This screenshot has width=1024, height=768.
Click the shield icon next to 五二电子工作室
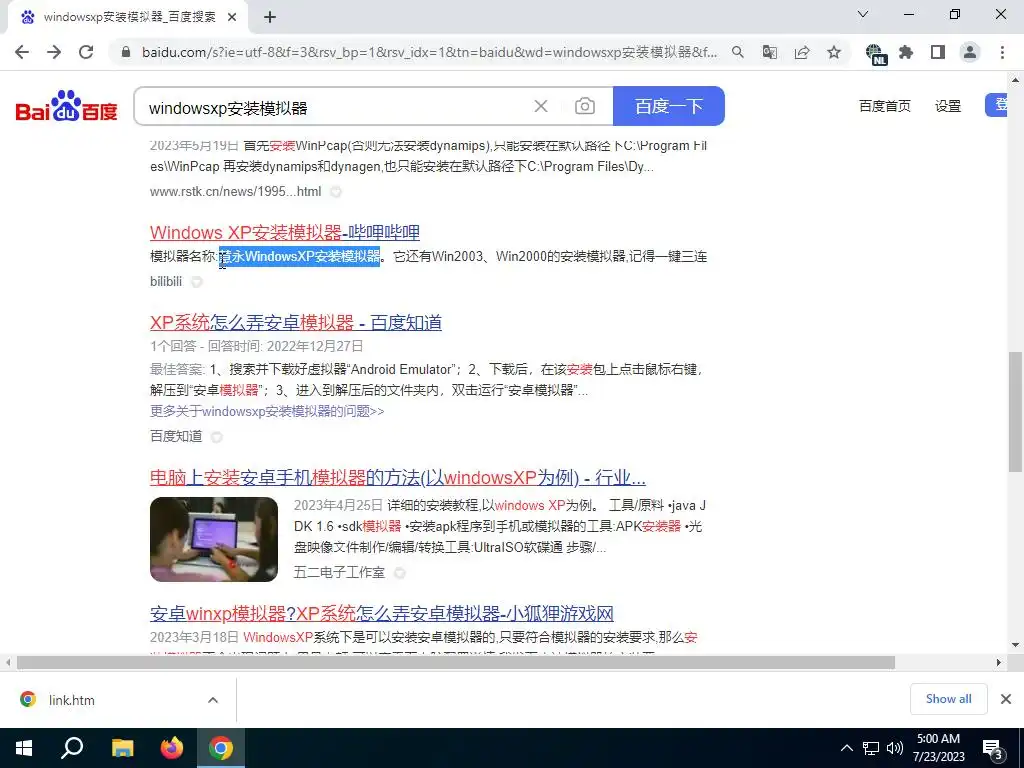point(400,573)
